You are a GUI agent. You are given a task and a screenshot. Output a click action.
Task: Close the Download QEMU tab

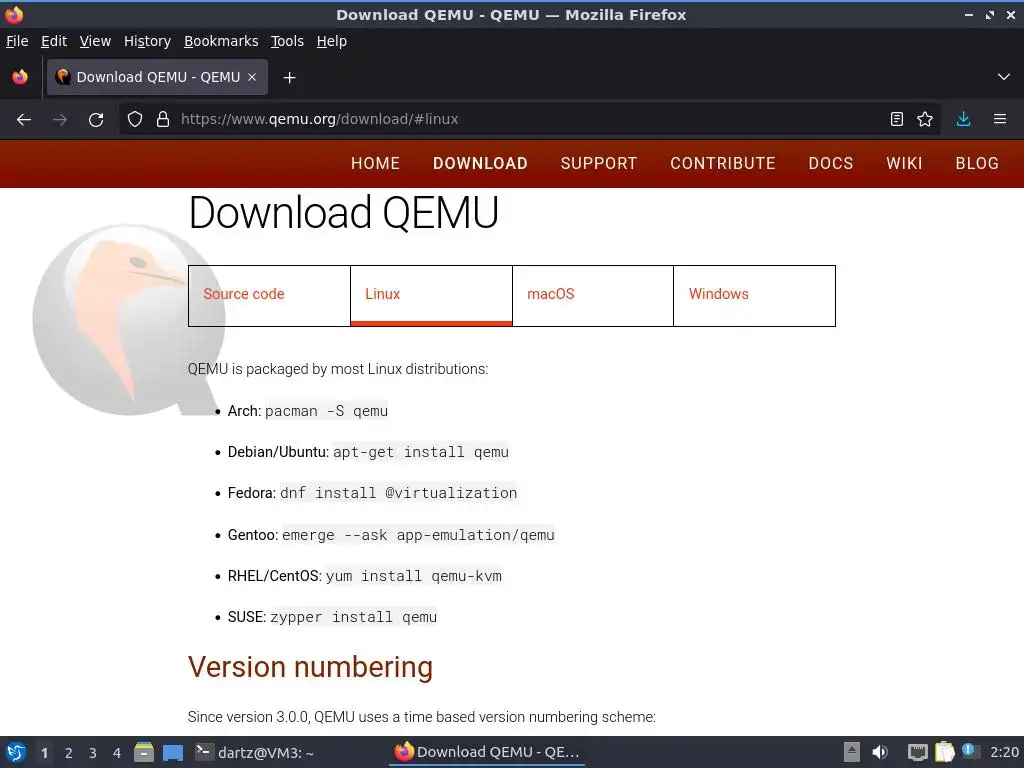(x=252, y=77)
